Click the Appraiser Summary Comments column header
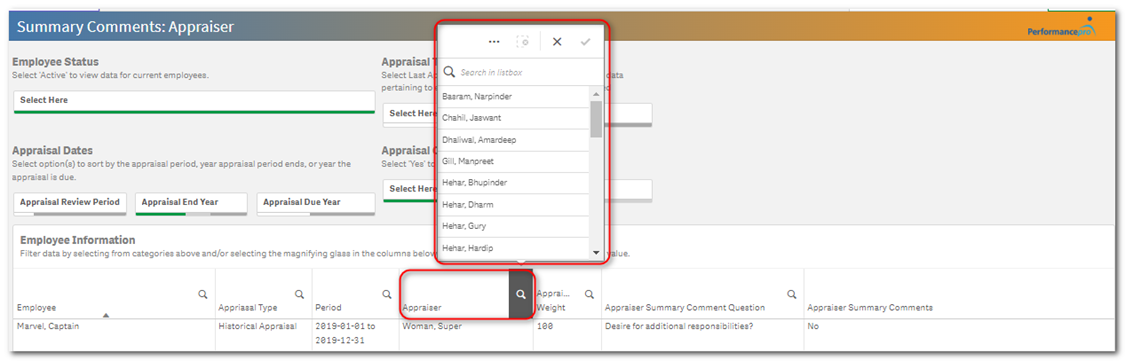 [870, 307]
